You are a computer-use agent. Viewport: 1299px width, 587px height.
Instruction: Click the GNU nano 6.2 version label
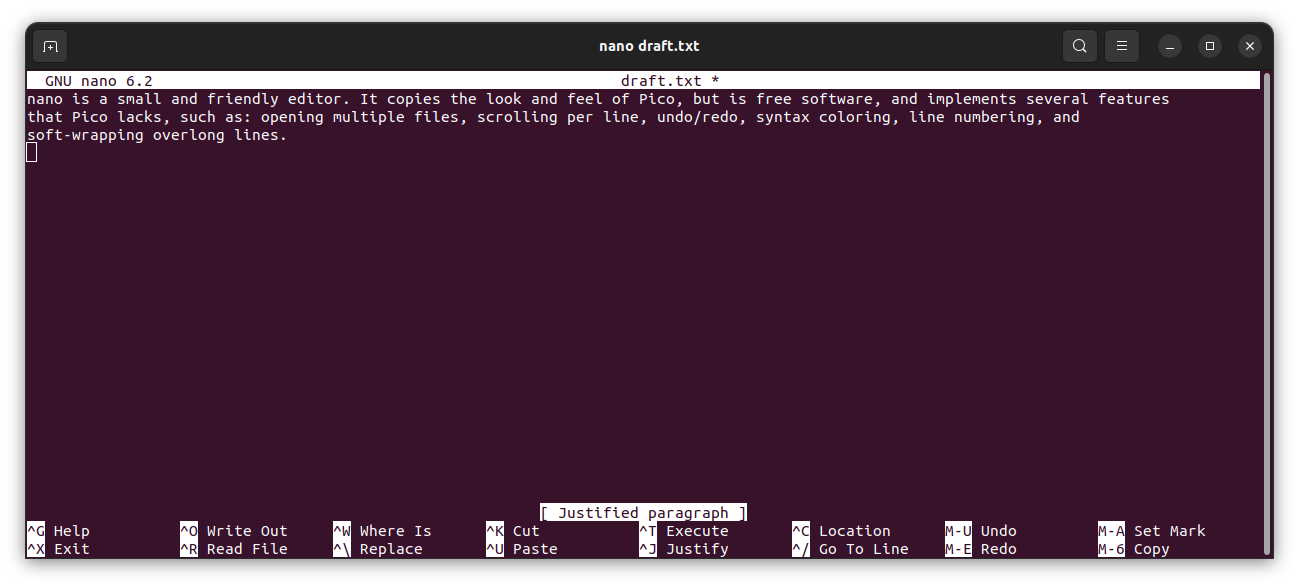(98, 81)
